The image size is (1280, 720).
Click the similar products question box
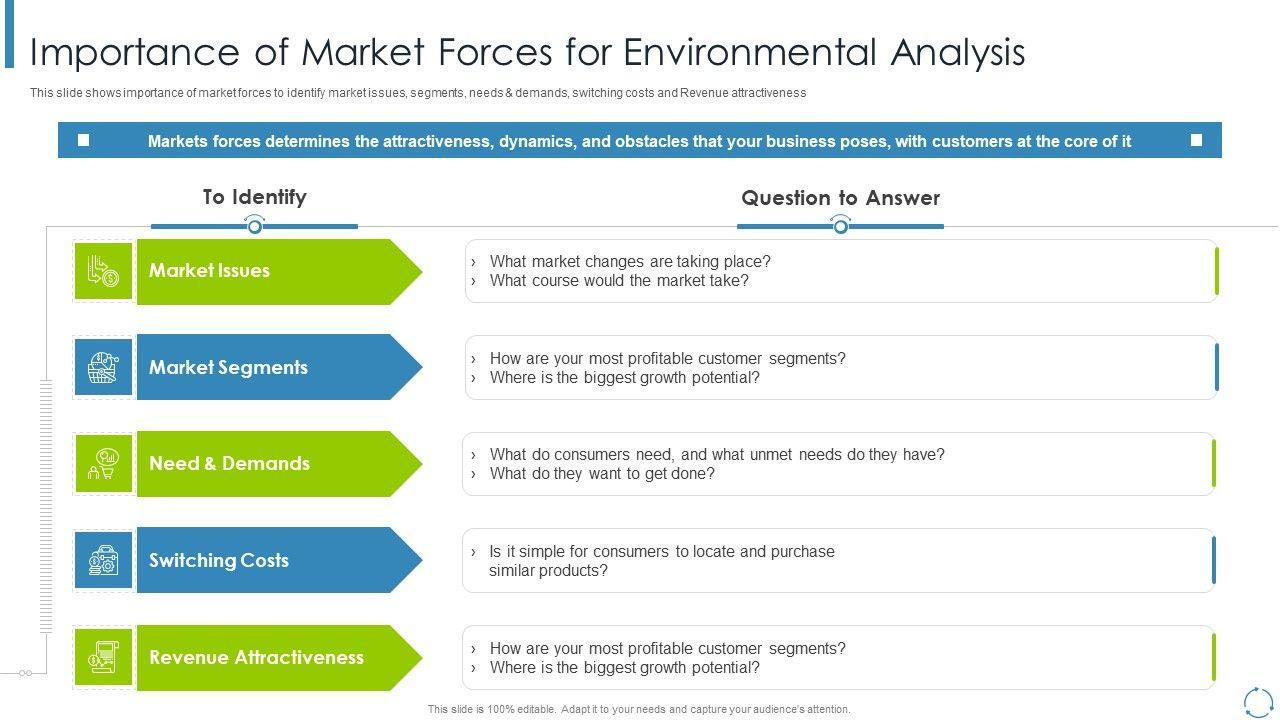pos(838,561)
